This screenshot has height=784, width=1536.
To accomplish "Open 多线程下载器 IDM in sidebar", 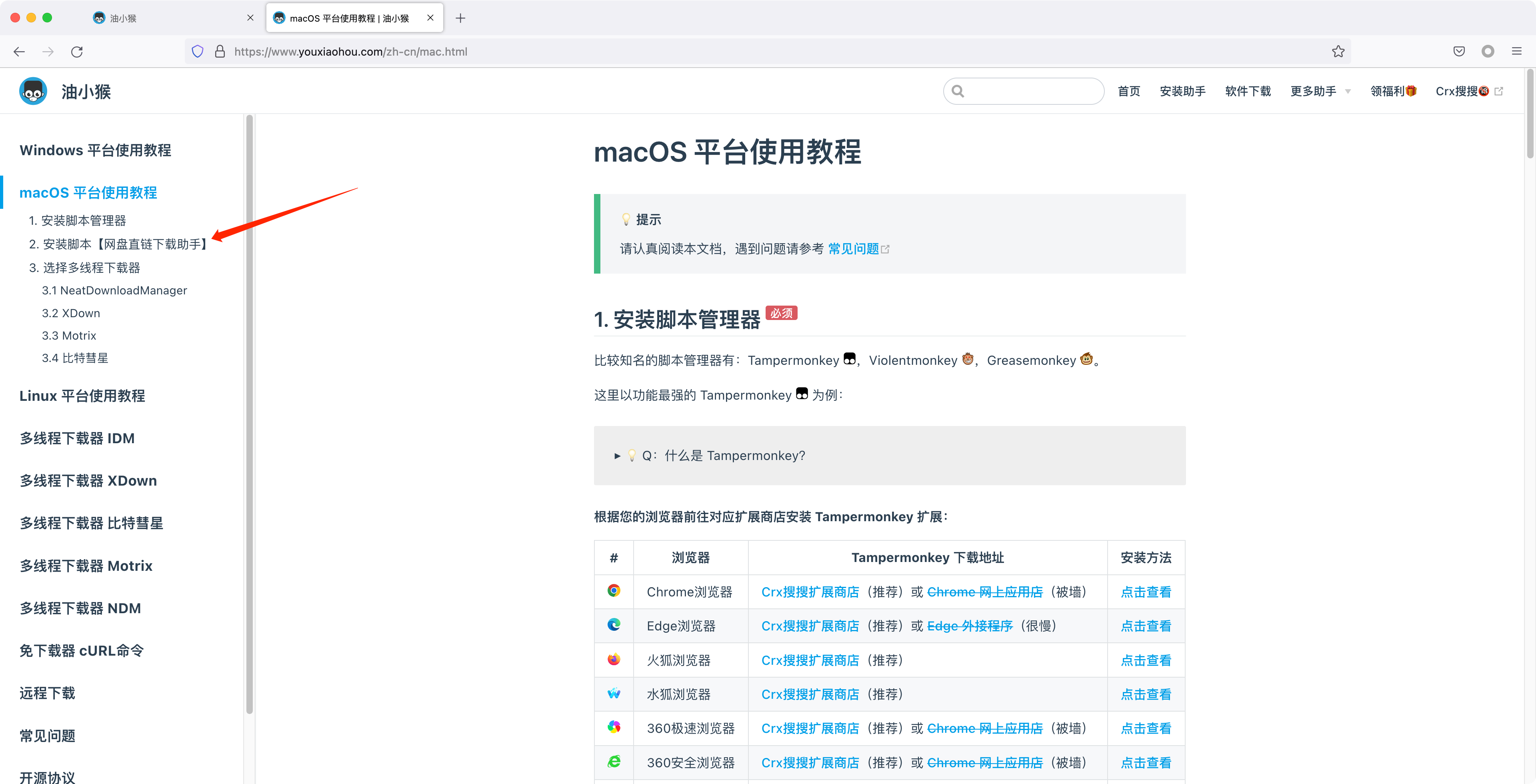I will coord(78,439).
